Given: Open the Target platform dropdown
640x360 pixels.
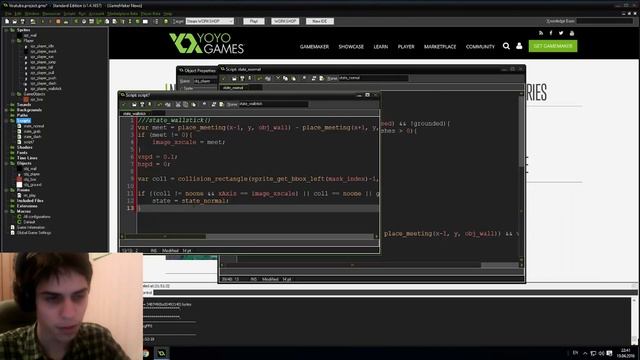Looking at the screenshot, I should pyautogui.click(x=210, y=21).
